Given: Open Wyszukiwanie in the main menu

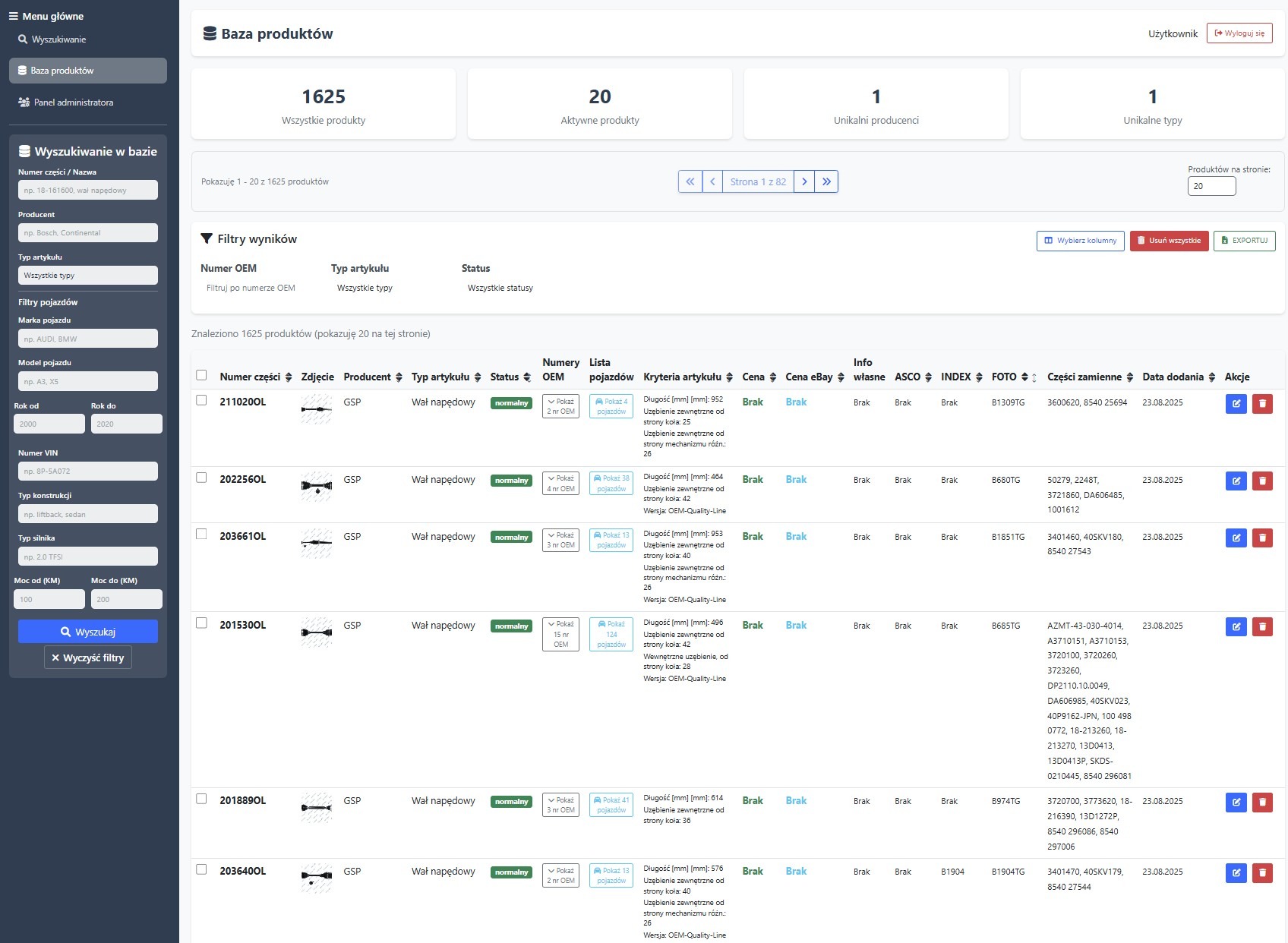Looking at the screenshot, I should (x=58, y=39).
